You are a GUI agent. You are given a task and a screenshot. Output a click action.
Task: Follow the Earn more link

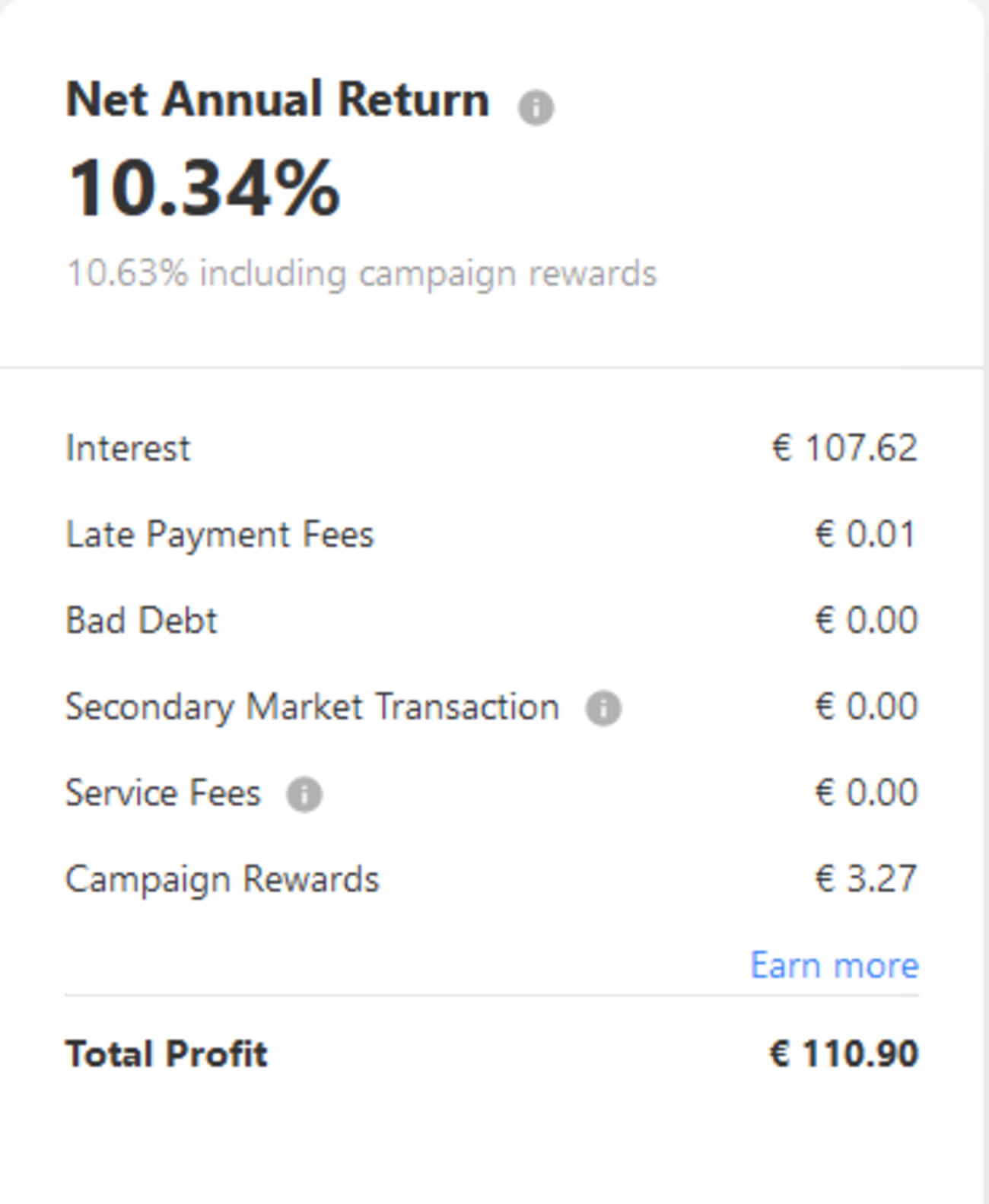click(834, 965)
